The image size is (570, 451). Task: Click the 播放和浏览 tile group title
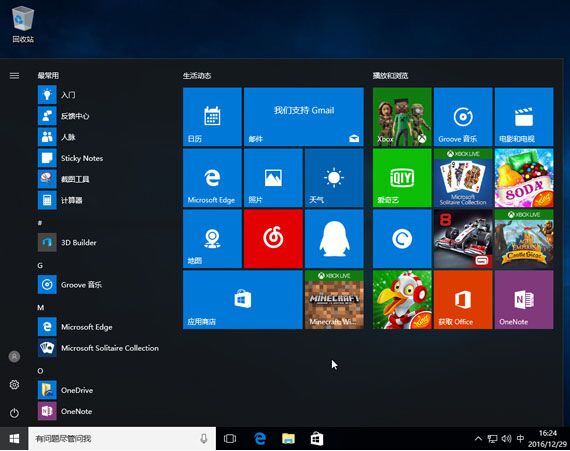click(x=390, y=76)
